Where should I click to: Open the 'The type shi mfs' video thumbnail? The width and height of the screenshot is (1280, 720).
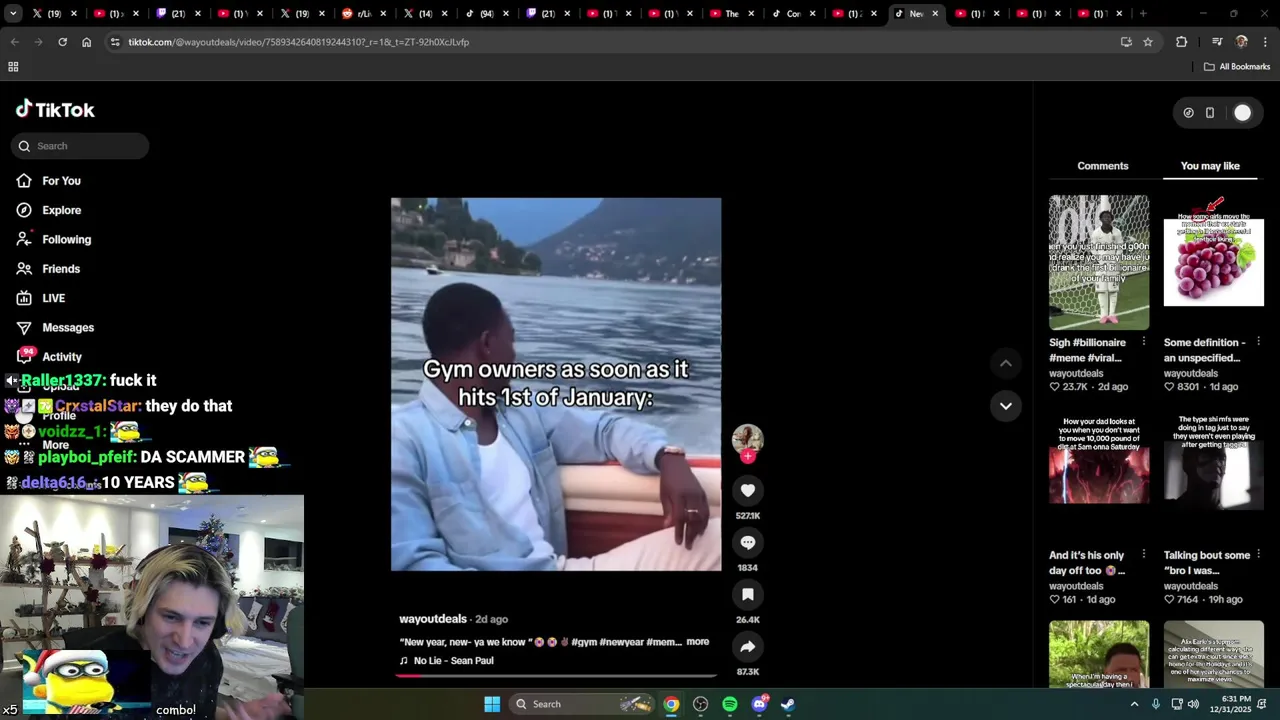[1213, 475]
